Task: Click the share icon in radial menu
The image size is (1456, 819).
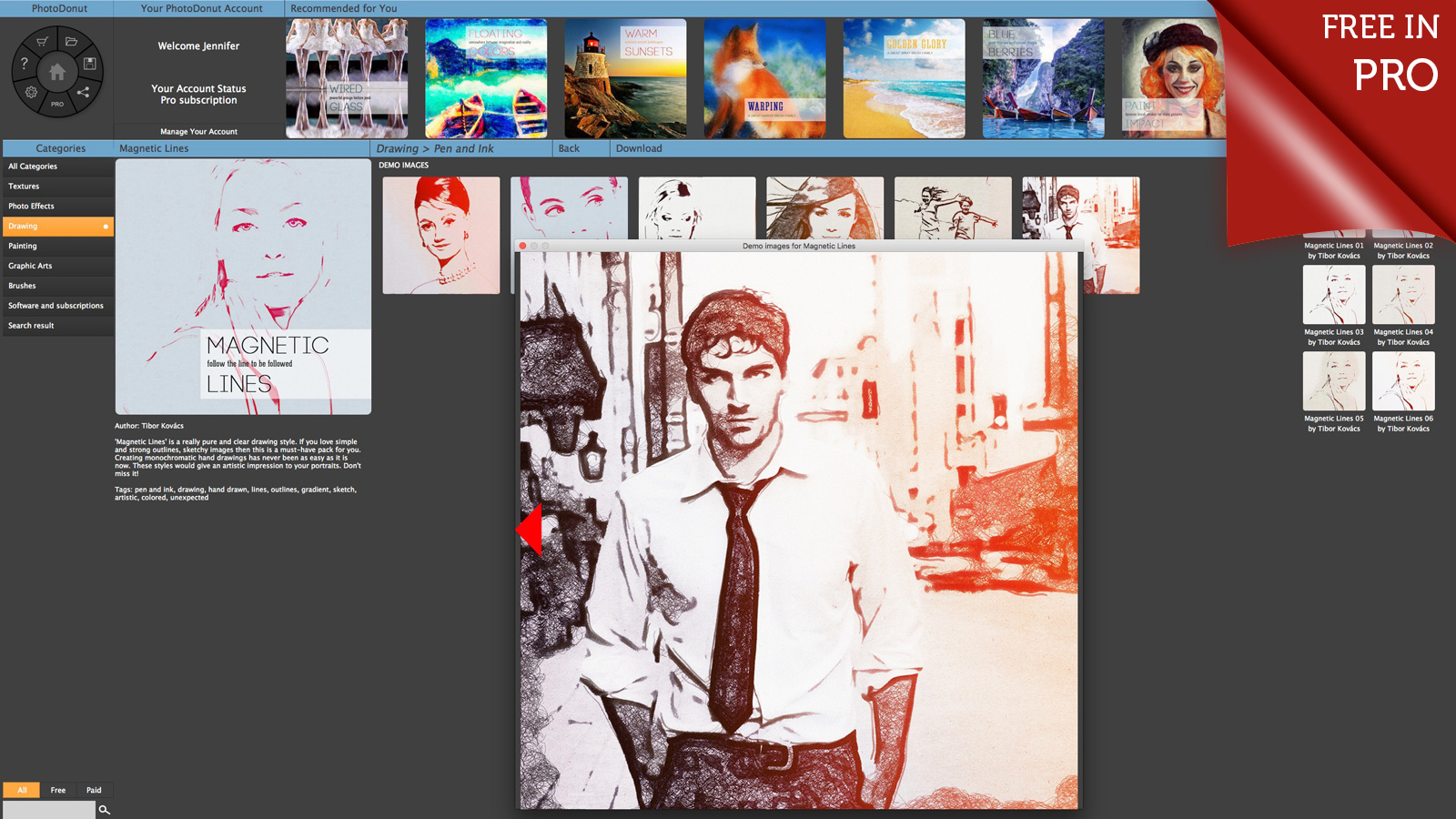Action: coord(83,92)
